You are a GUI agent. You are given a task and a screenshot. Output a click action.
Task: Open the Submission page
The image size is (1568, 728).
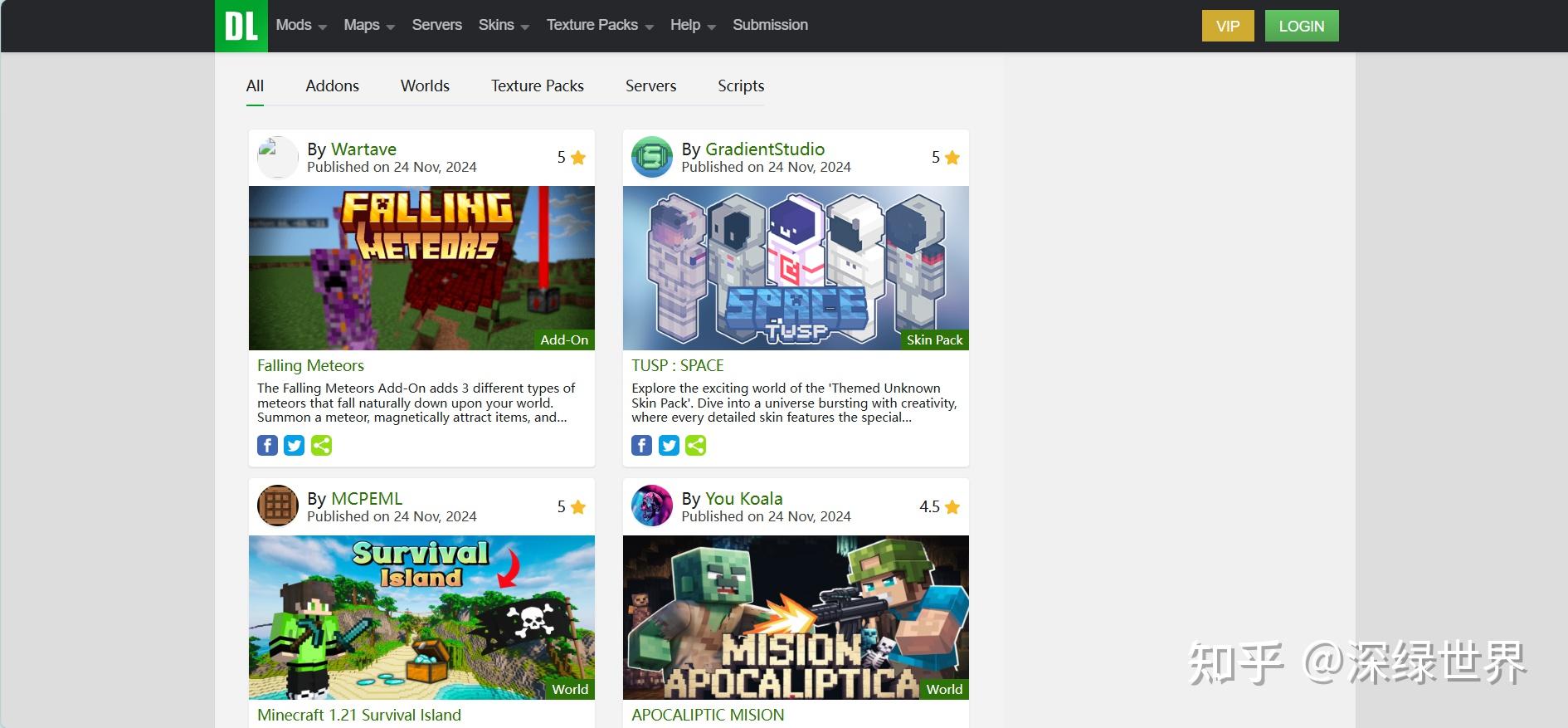[x=770, y=25]
